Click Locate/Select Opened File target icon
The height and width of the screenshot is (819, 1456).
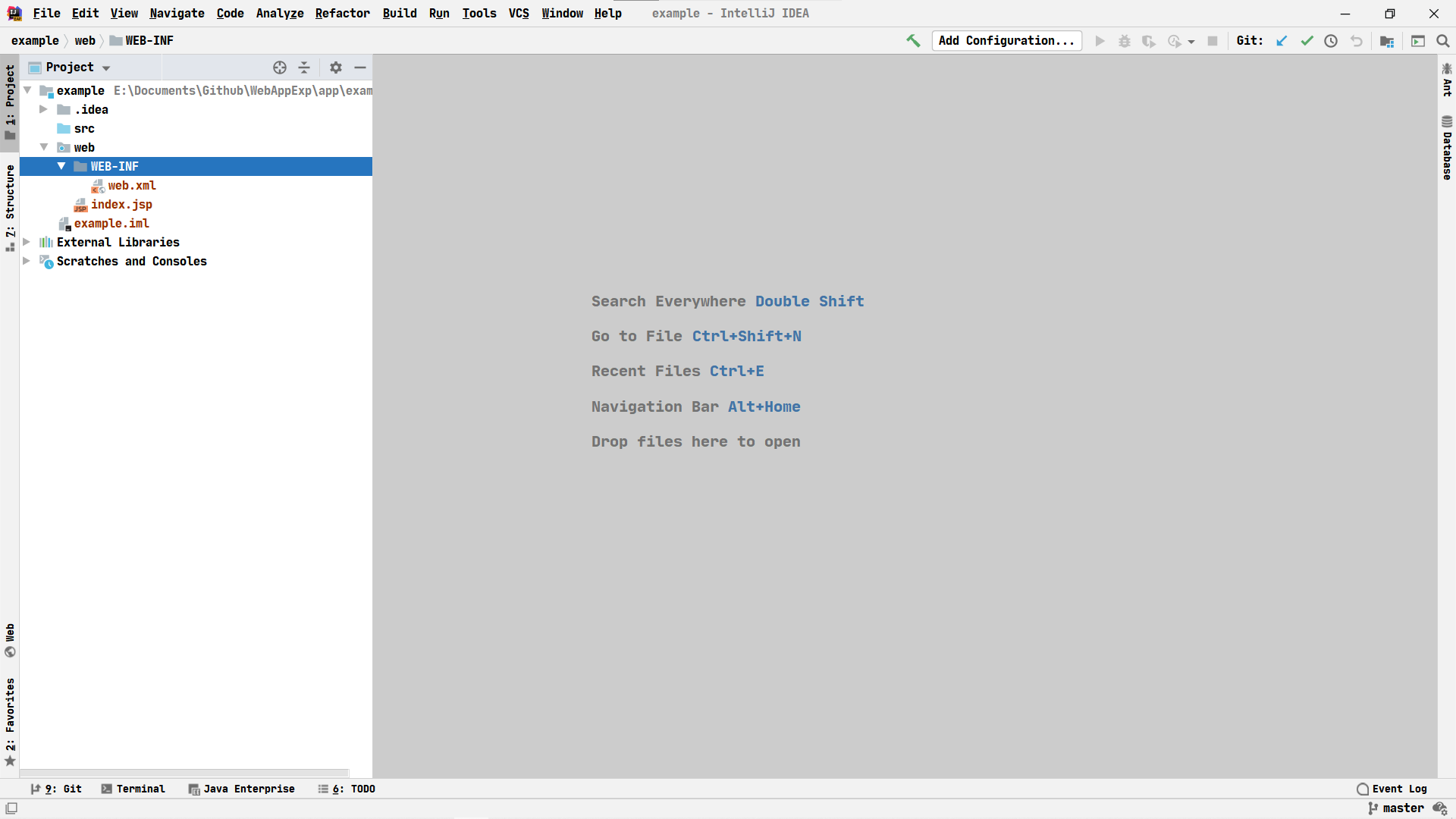click(280, 67)
